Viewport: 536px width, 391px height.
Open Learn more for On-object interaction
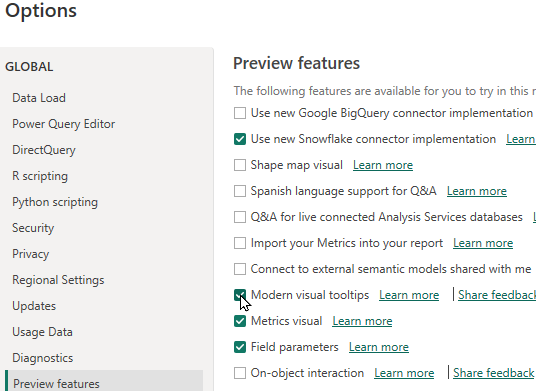pos(404,373)
